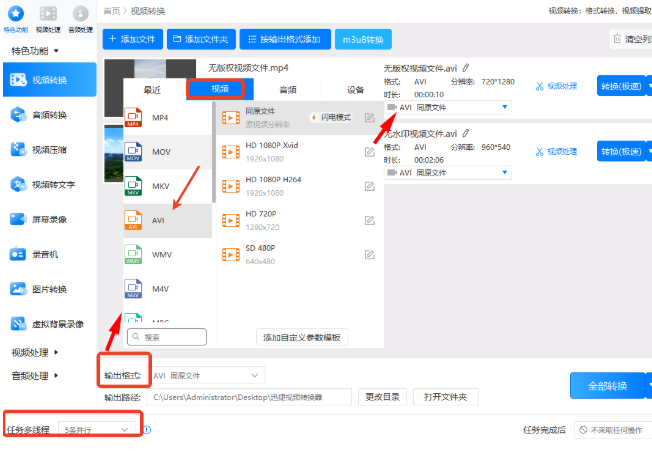Select the HD 720P preset
This screenshot has width=652, height=451.
(299, 220)
